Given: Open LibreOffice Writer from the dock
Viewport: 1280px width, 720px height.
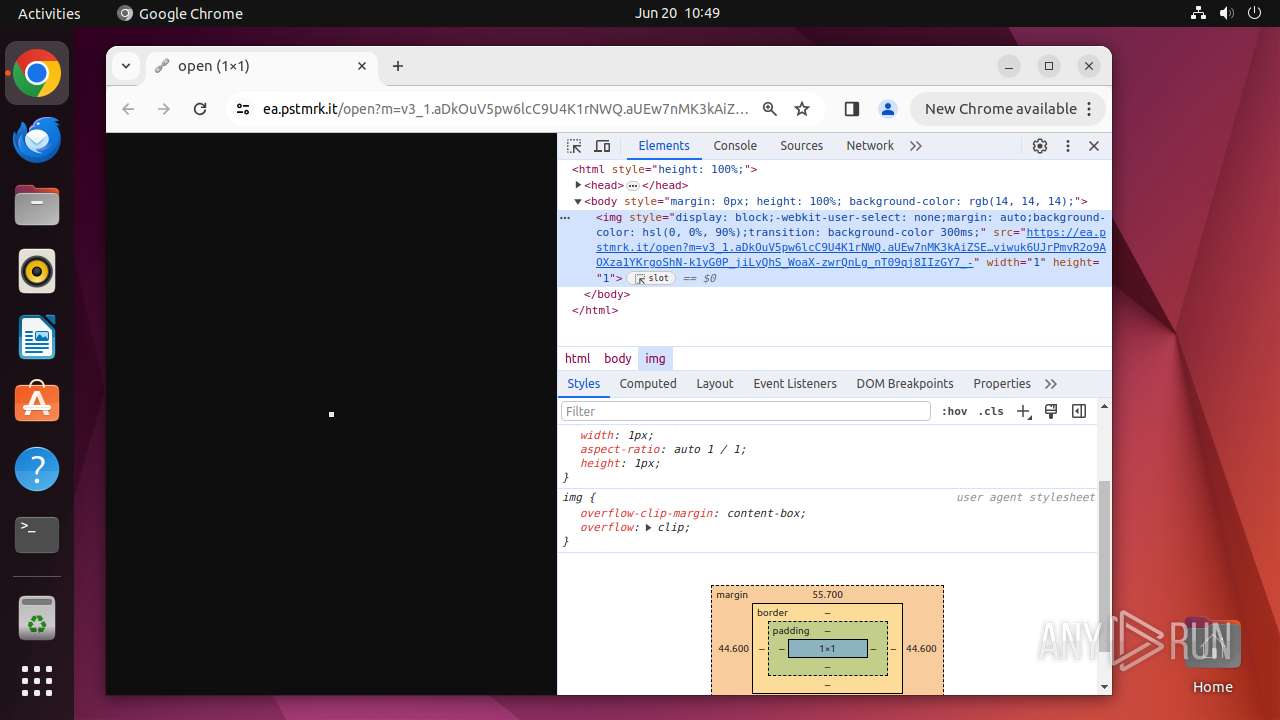Looking at the screenshot, I should click(37, 337).
